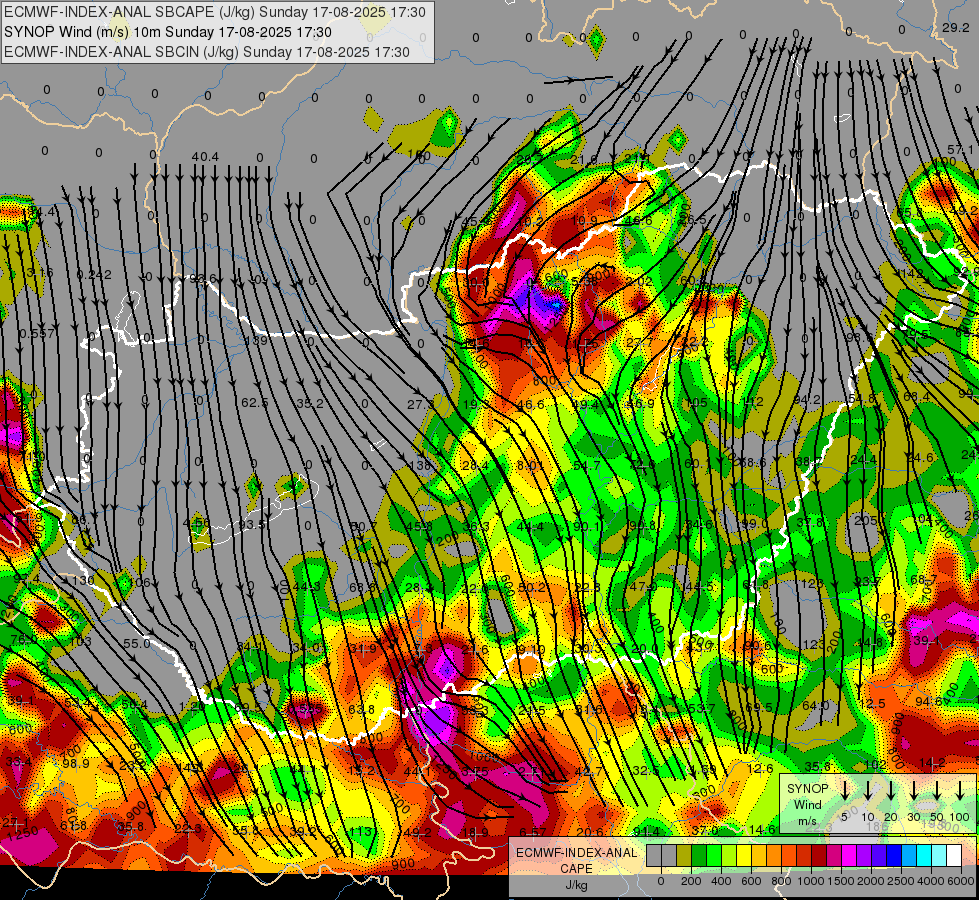
Task: Click the 40.4 map value
Action: (x=205, y=157)
